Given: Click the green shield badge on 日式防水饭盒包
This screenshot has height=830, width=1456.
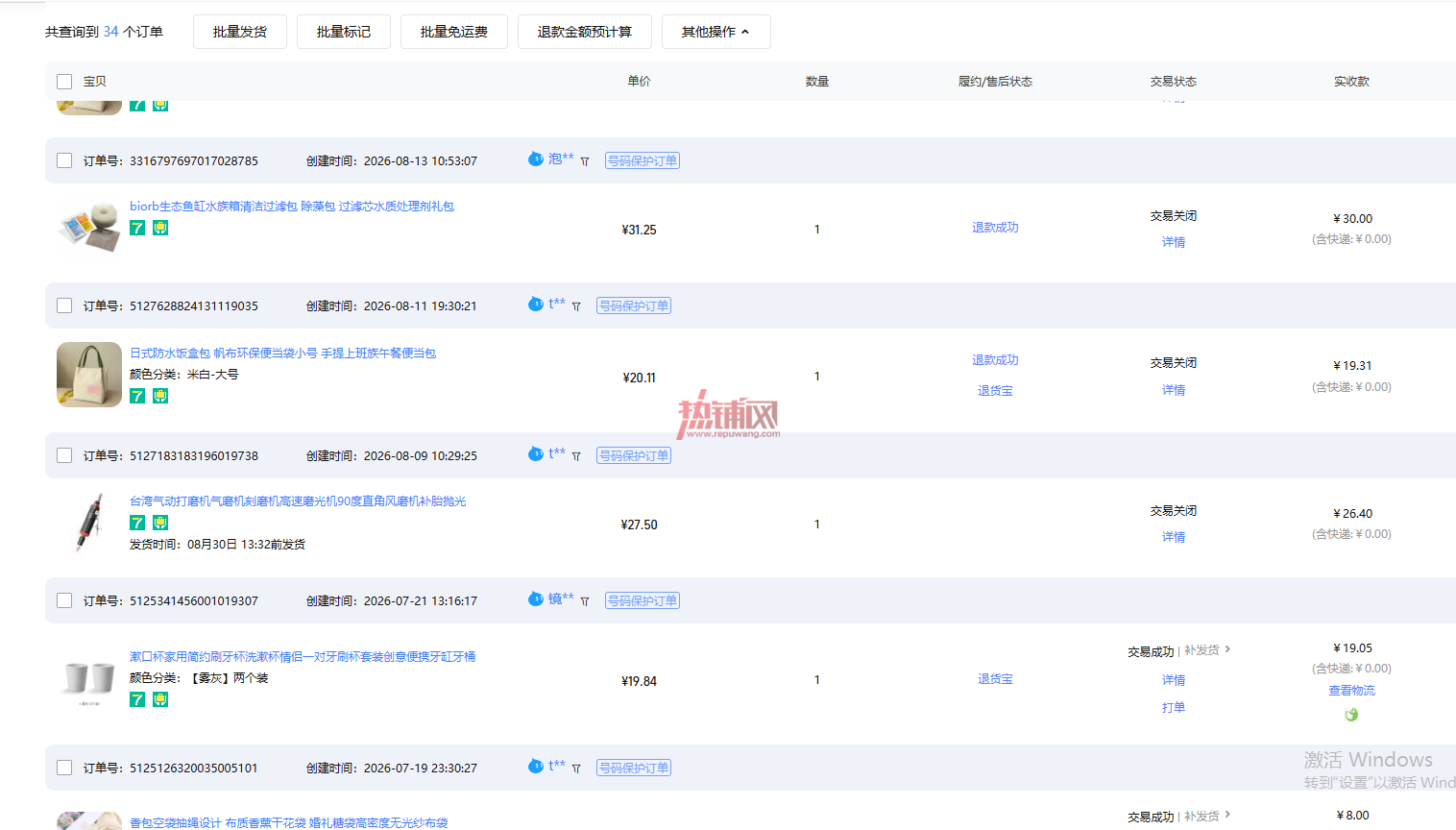Looking at the screenshot, I should [x=160, y=396].
